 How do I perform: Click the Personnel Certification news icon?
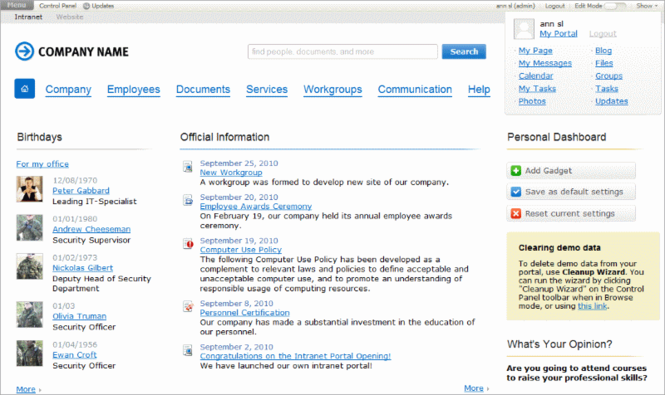tap(188, 306)
